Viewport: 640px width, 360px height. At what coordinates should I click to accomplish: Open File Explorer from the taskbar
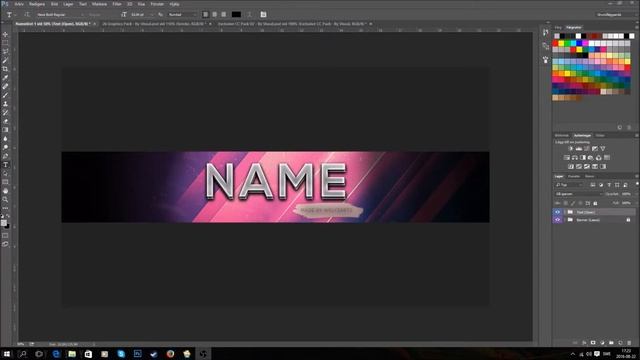tap(72, 353)
